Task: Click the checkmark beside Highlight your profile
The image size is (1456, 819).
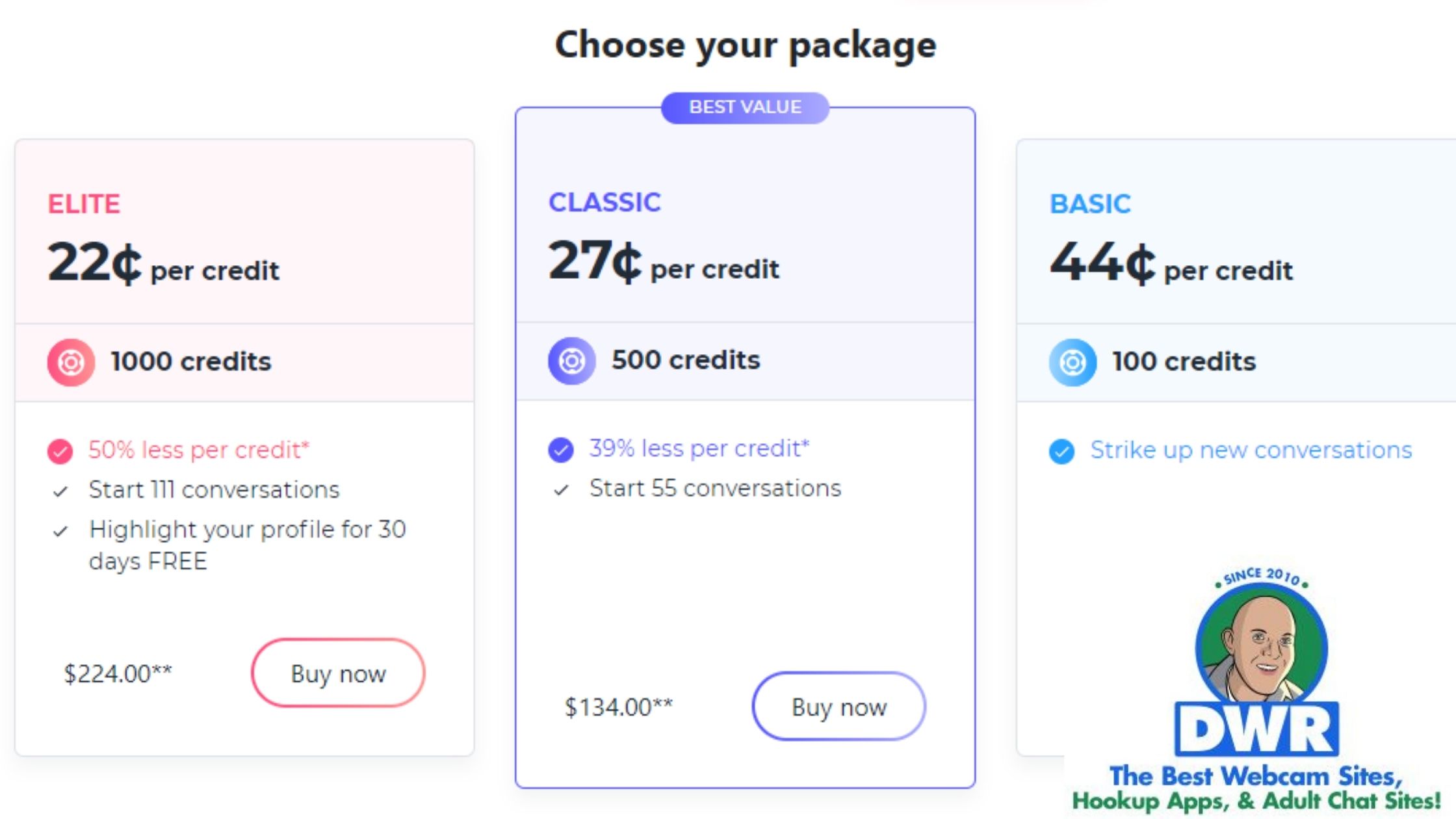Action: point(60,532)
